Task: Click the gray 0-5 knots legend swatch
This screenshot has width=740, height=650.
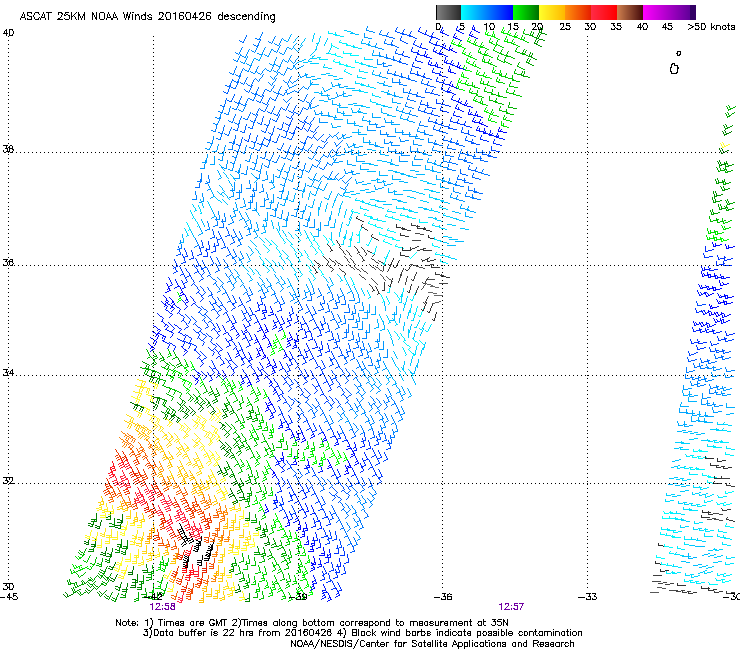Action: pos(448,12)
